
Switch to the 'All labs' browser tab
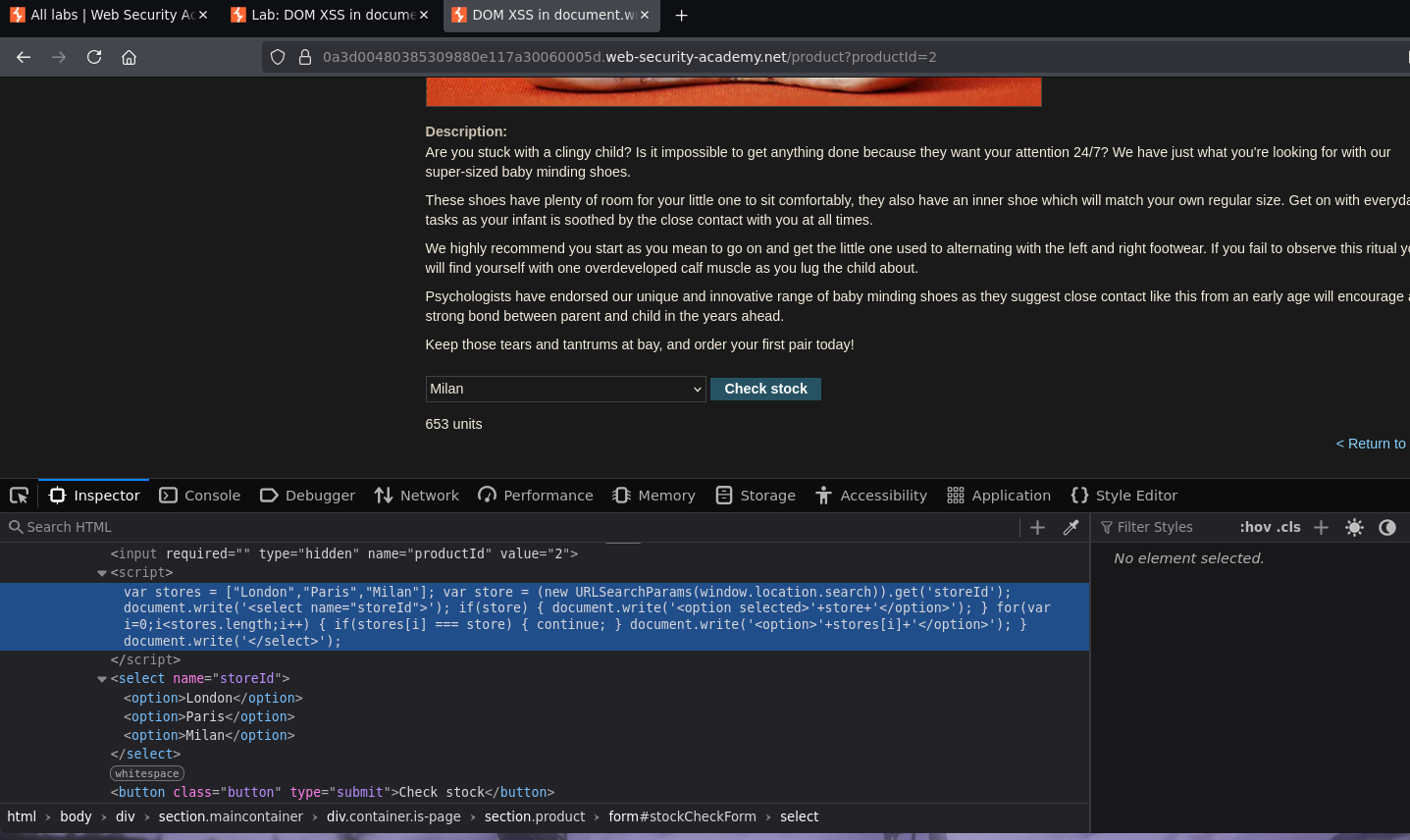tap(109, 15)
